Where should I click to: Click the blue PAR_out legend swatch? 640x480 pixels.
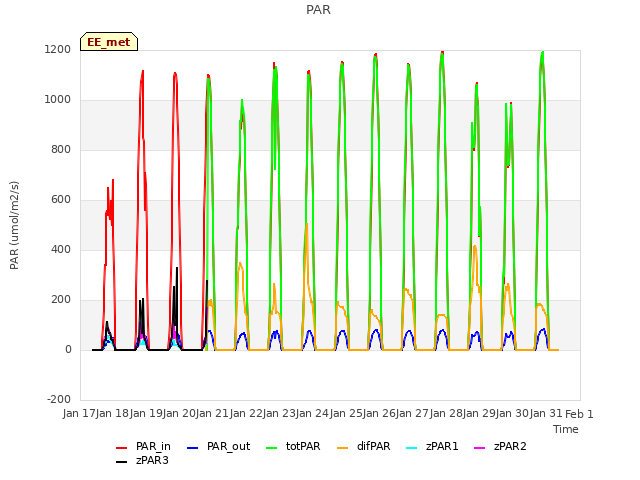tap(192, 448)
